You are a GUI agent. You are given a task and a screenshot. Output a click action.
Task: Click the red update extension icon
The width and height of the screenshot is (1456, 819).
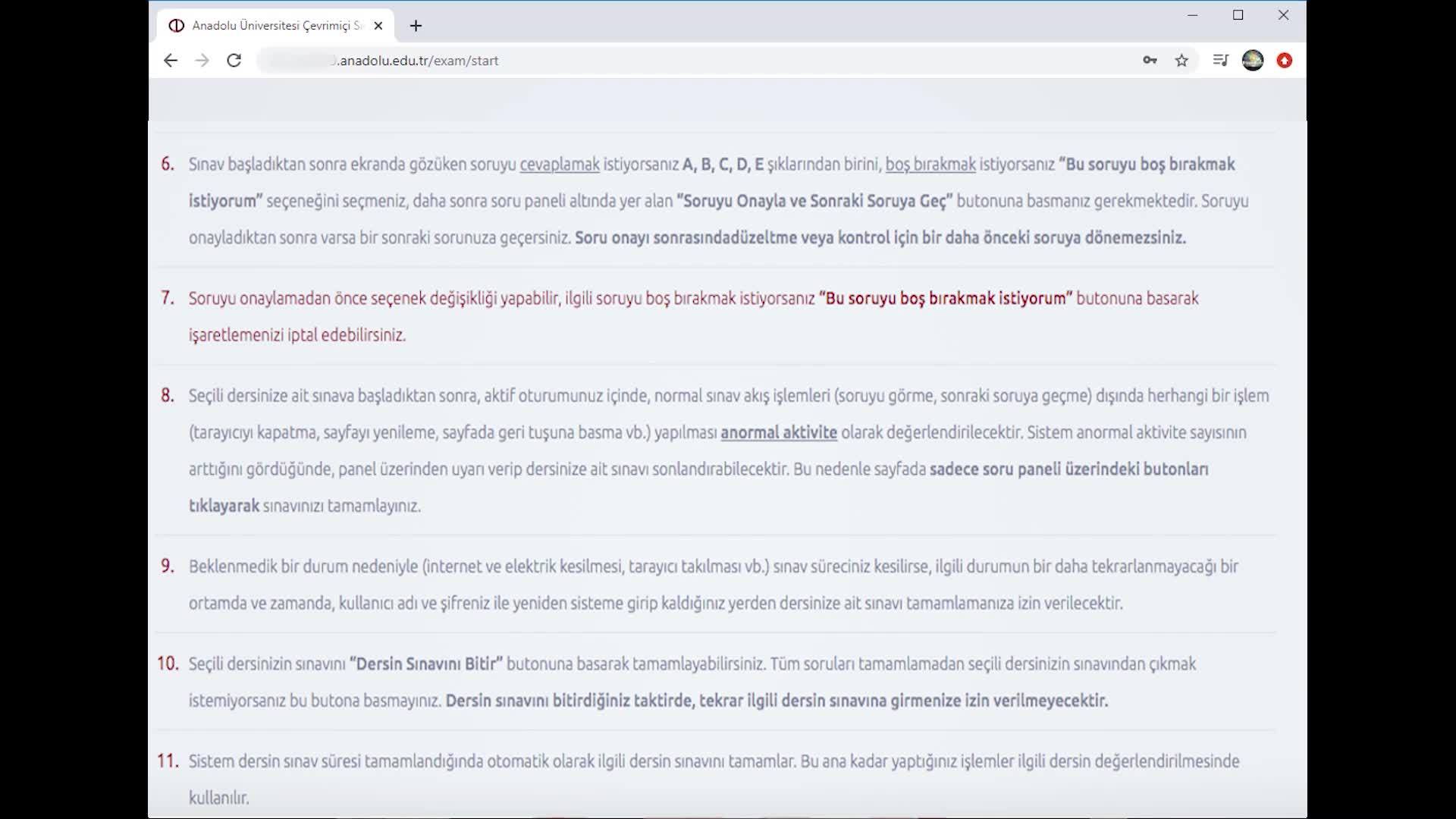coord(1285,61)
